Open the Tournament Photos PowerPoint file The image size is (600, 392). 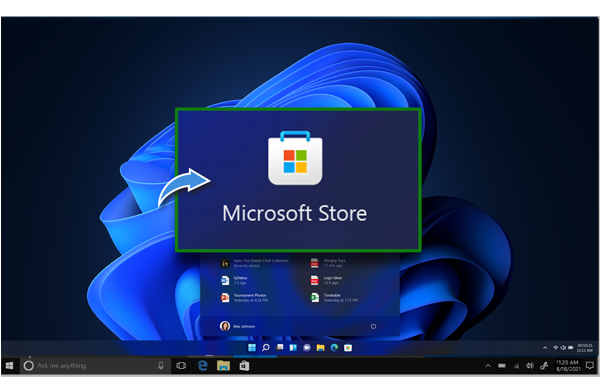pyautogui.click(x=244, y=297)
